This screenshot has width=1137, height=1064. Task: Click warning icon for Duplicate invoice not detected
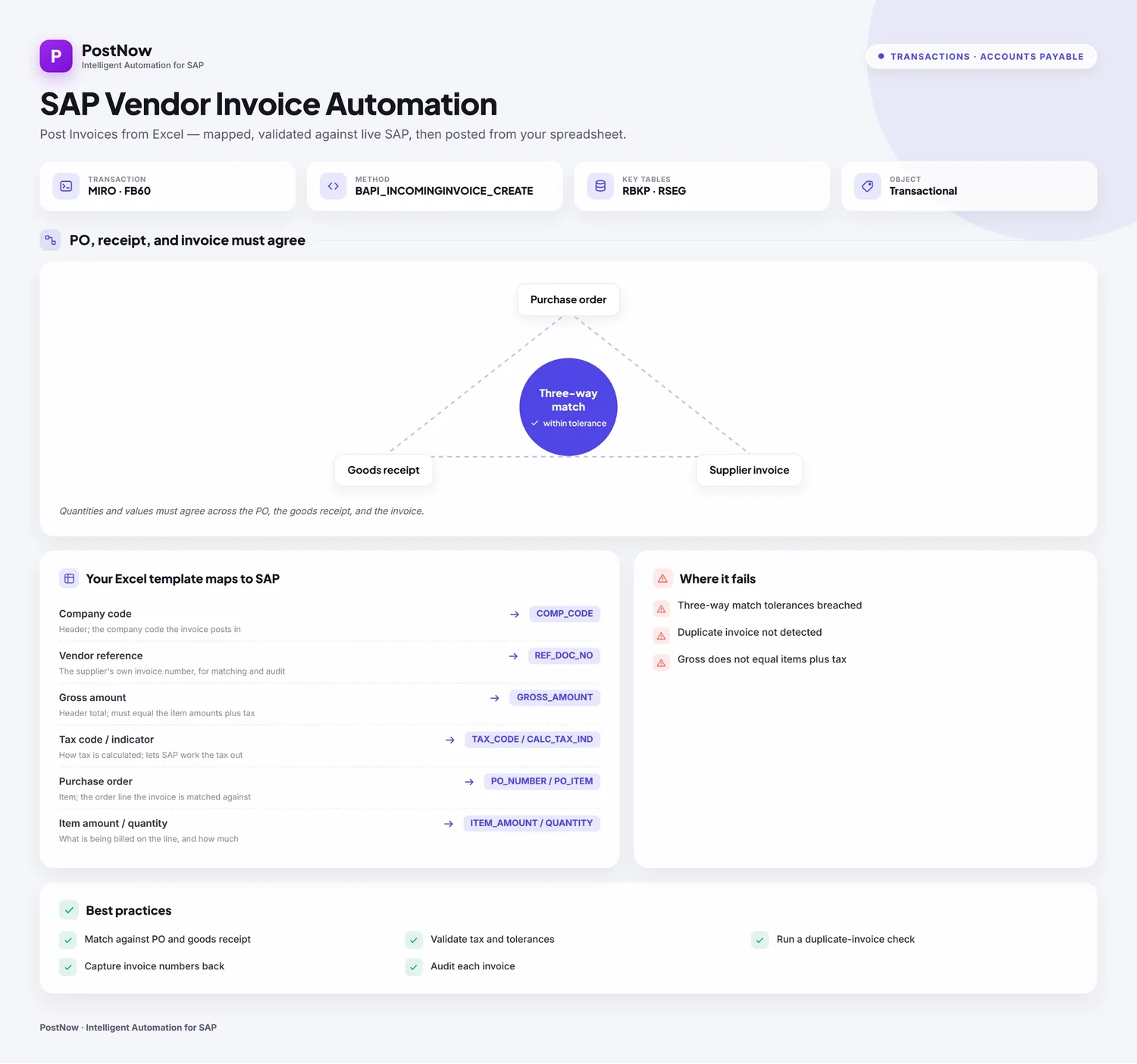coord(661,636)
